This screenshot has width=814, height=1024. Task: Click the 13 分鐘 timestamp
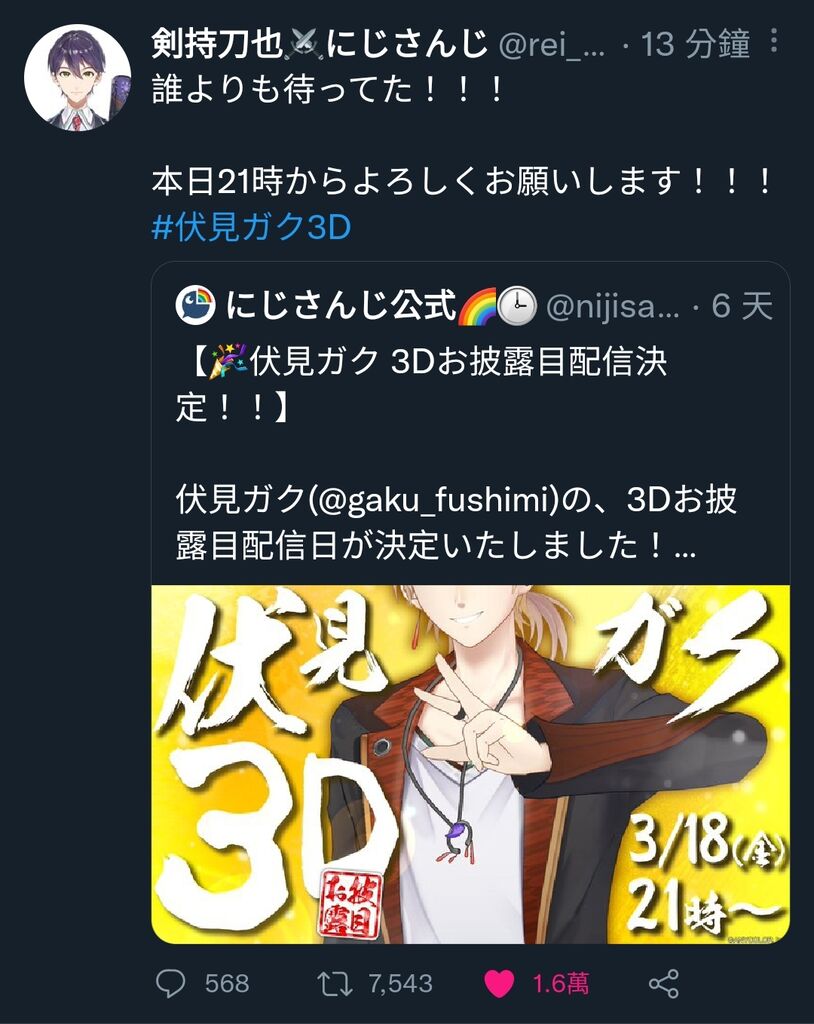click(695, 44)
